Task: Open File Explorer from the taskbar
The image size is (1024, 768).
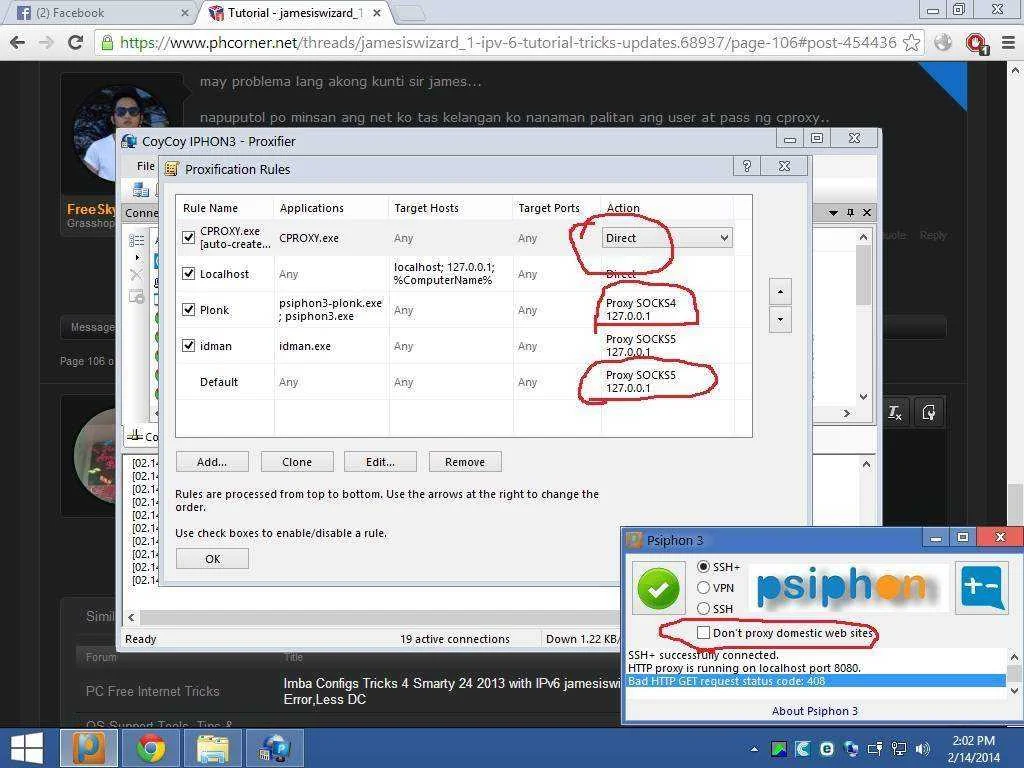Action: click(x=213, y=748)
